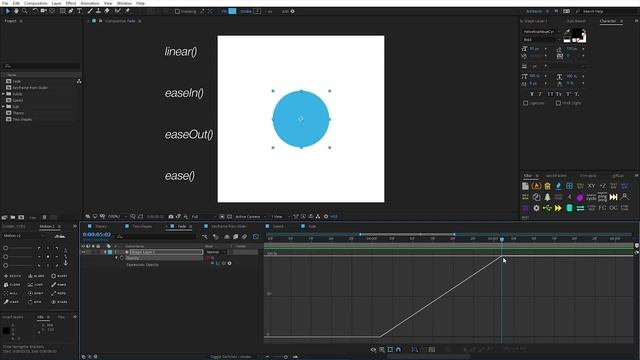Open the font style Bold dropdown
The height and width of the screenshot is (360, 640).
542,40
